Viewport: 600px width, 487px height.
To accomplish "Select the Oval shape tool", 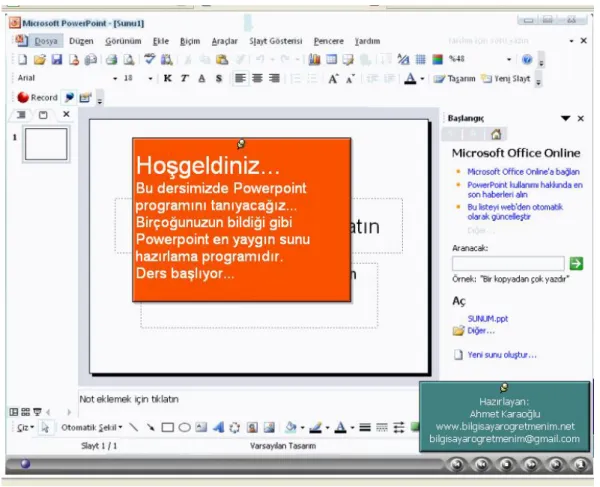I will coord(184,427).
